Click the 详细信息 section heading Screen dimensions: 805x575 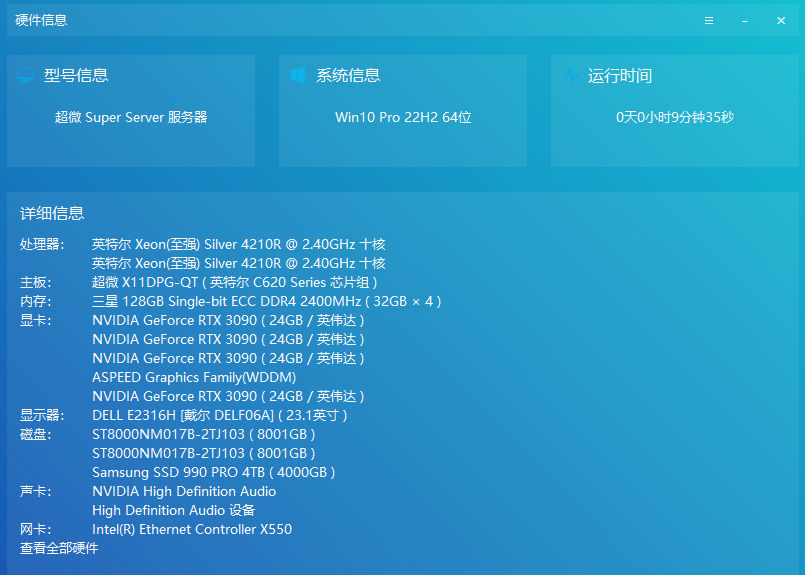[52, 213]
